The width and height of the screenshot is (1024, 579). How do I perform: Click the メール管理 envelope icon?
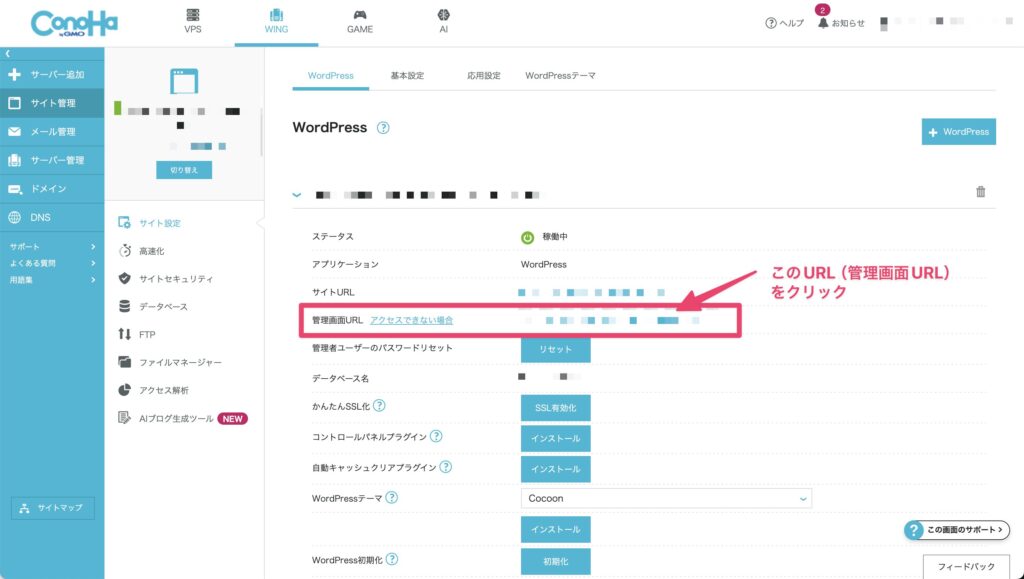click(14, 132)
